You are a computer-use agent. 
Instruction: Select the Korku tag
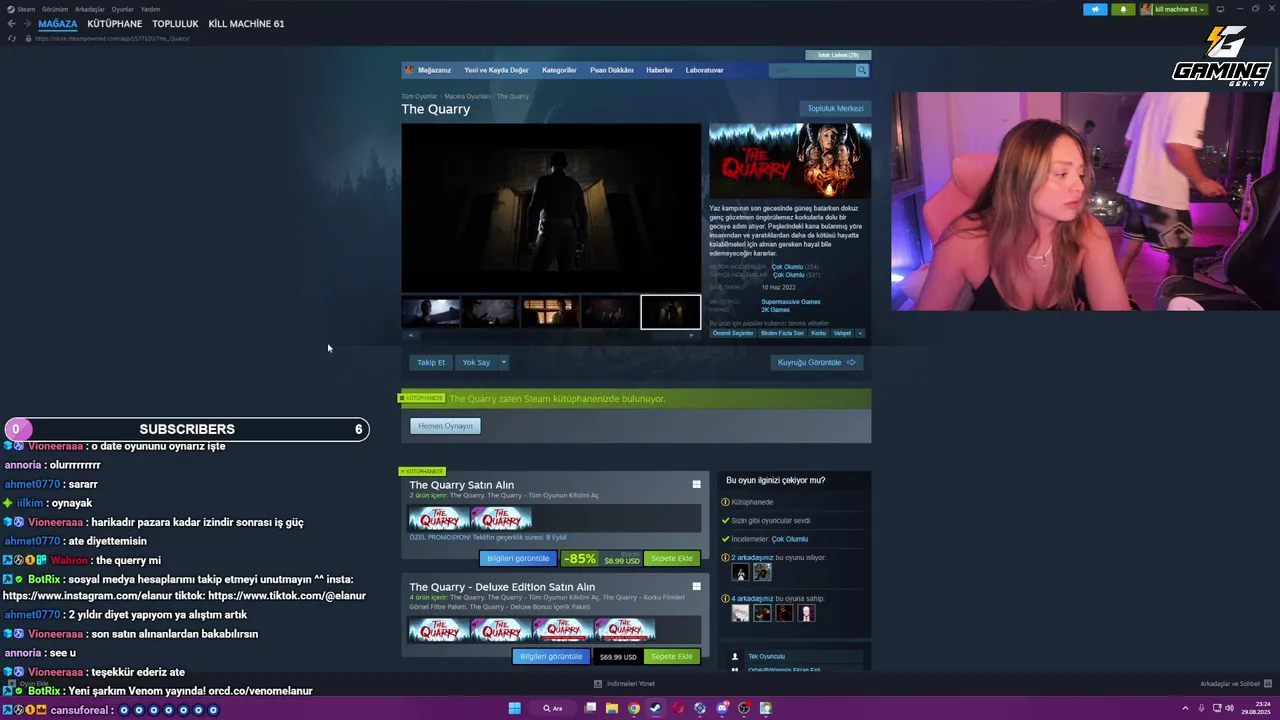click(818, 333)
